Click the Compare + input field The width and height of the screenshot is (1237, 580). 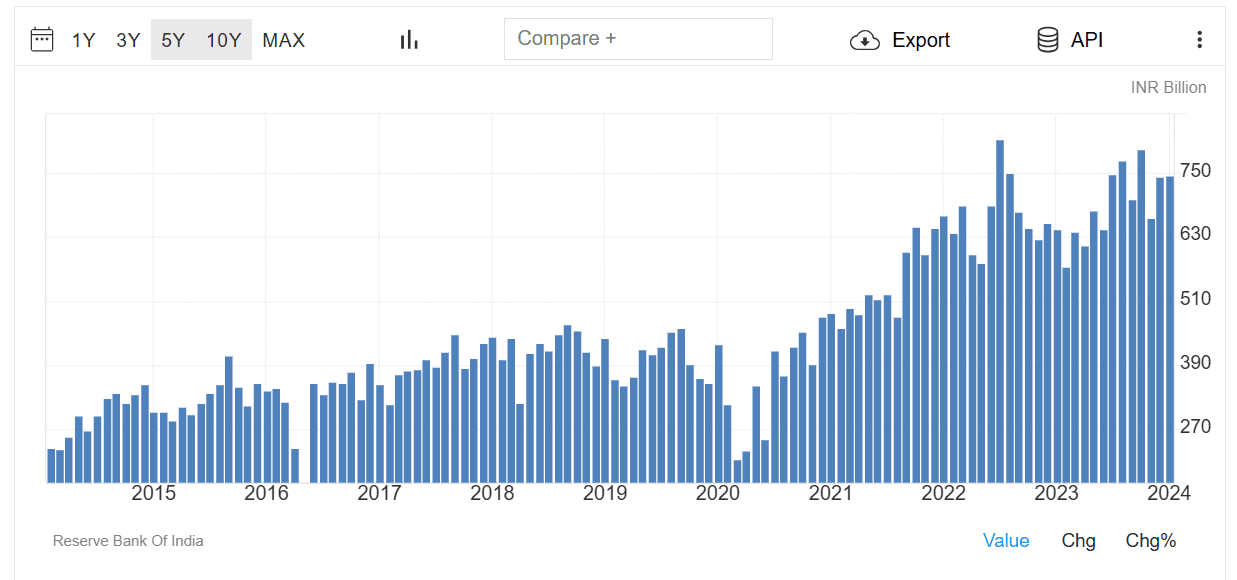(x=638, y=39)
